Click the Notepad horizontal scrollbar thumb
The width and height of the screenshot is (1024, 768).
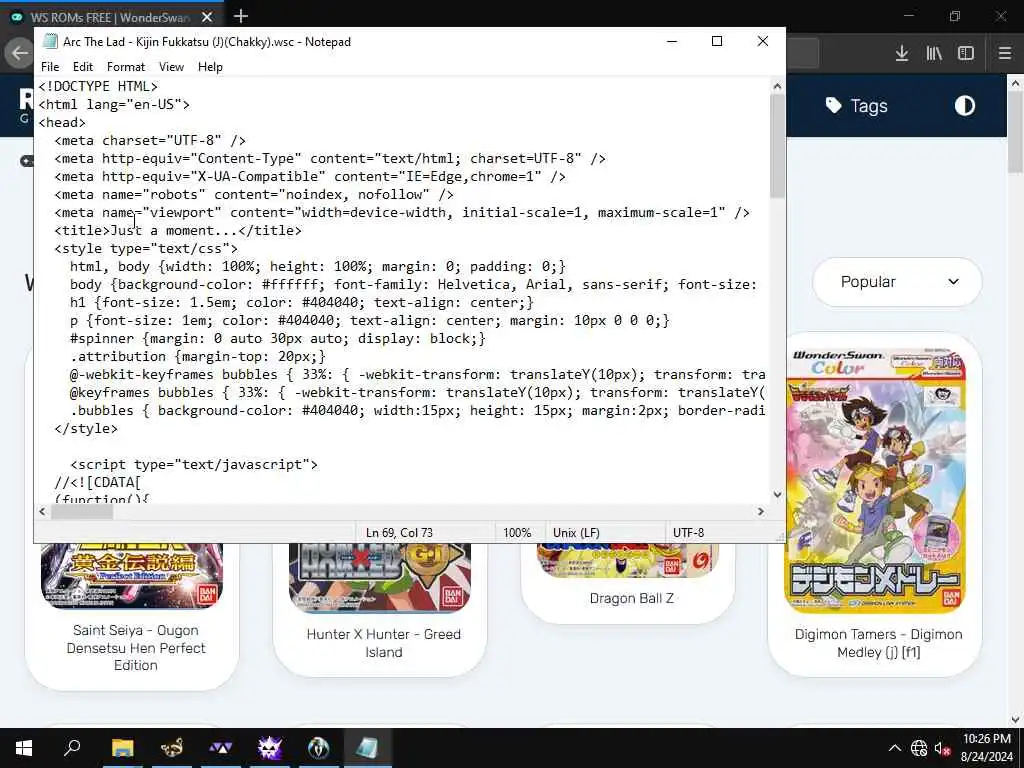pyautogui.click(x=82, y=512)
